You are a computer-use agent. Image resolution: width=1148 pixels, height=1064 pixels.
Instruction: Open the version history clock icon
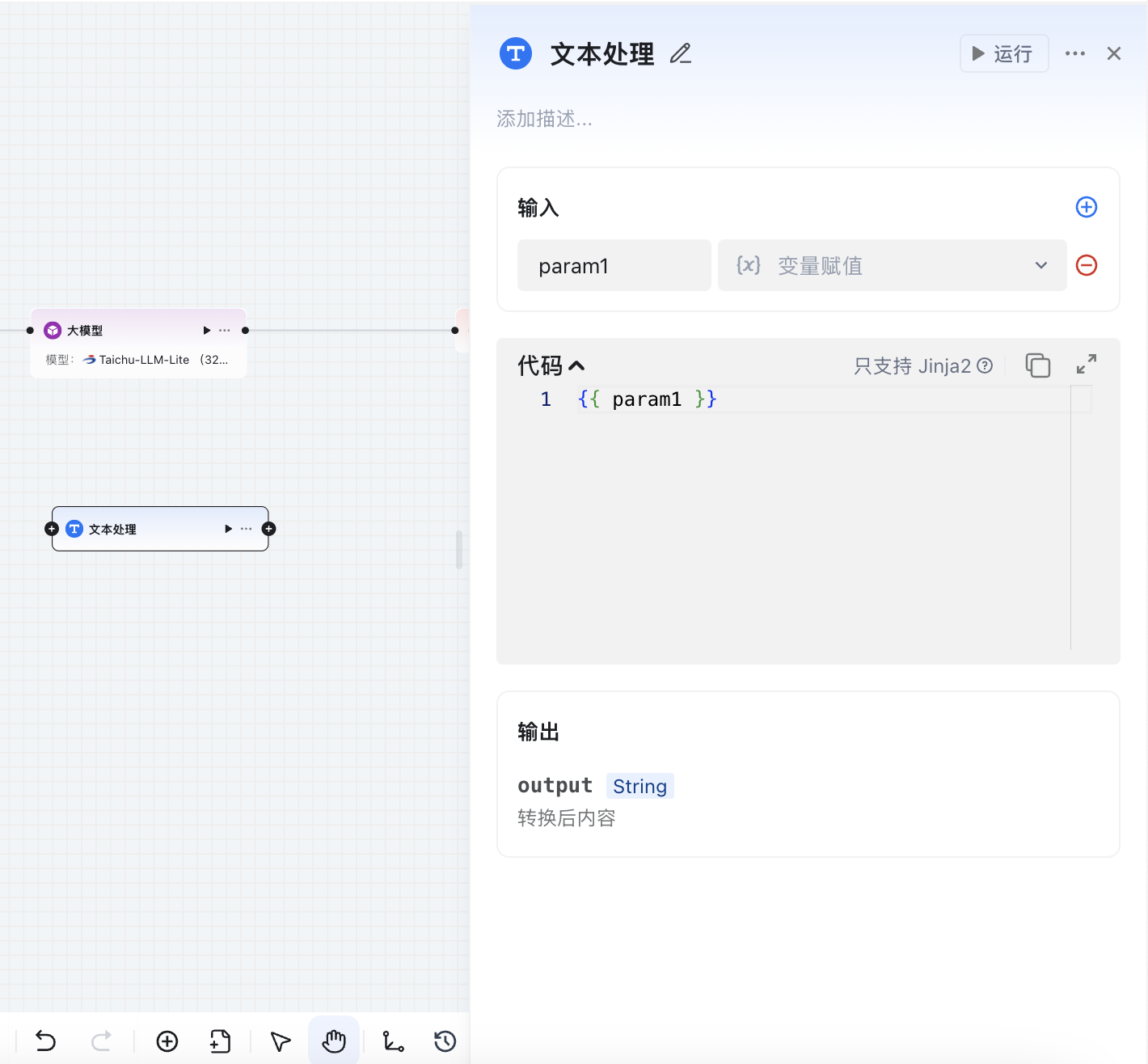[445, 1041]
